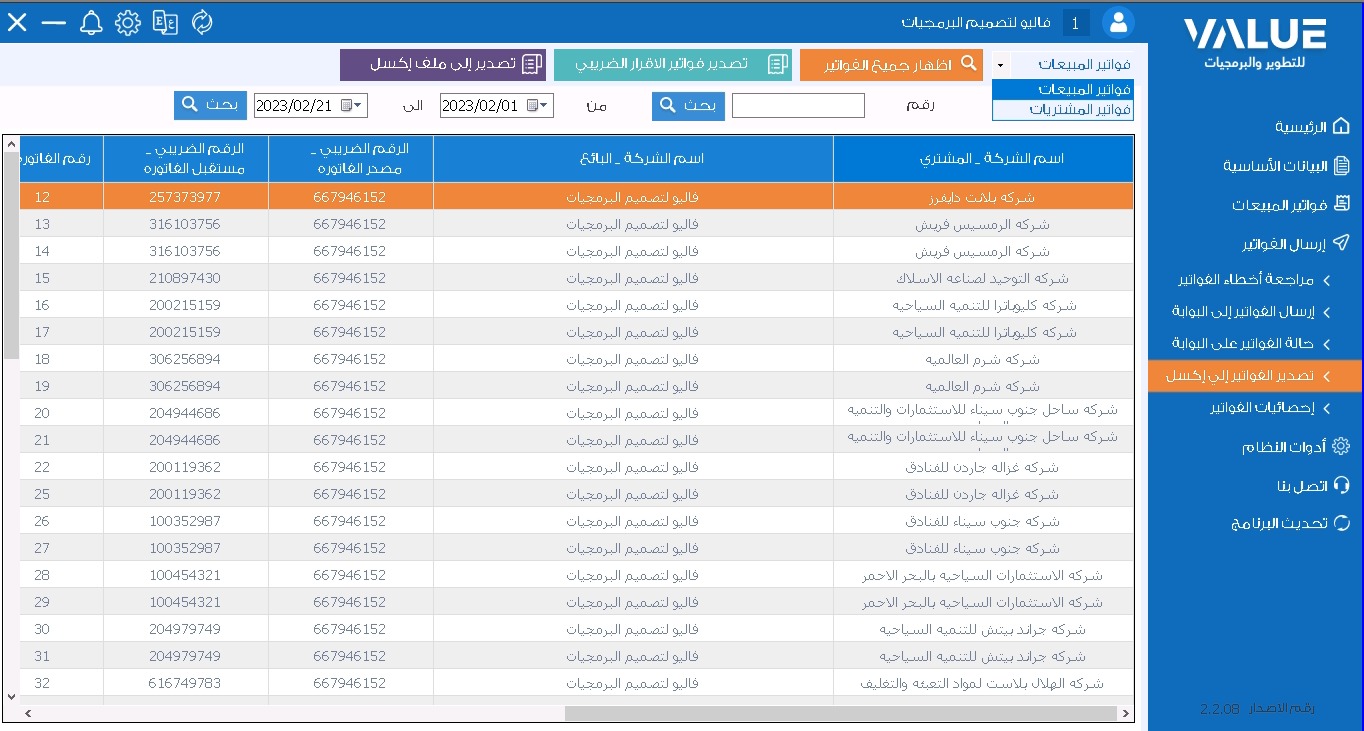Screen dimensions: 1364x731
Task: Click تصدير إلى ملف إكسل button
Action: point(444,64)
